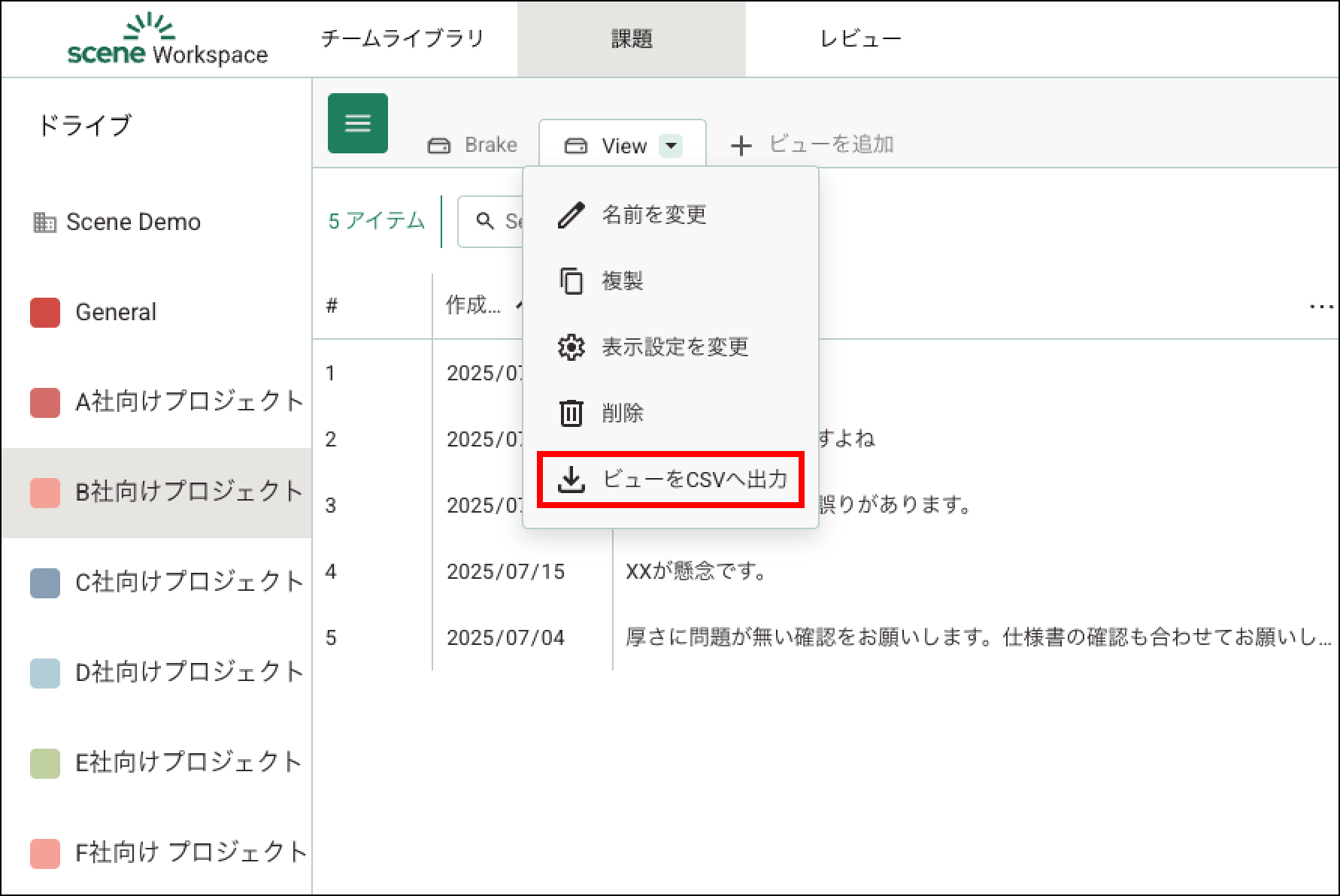Select the Brake view tab
The width and height of the screenshot is (1340, 896).
472,145
